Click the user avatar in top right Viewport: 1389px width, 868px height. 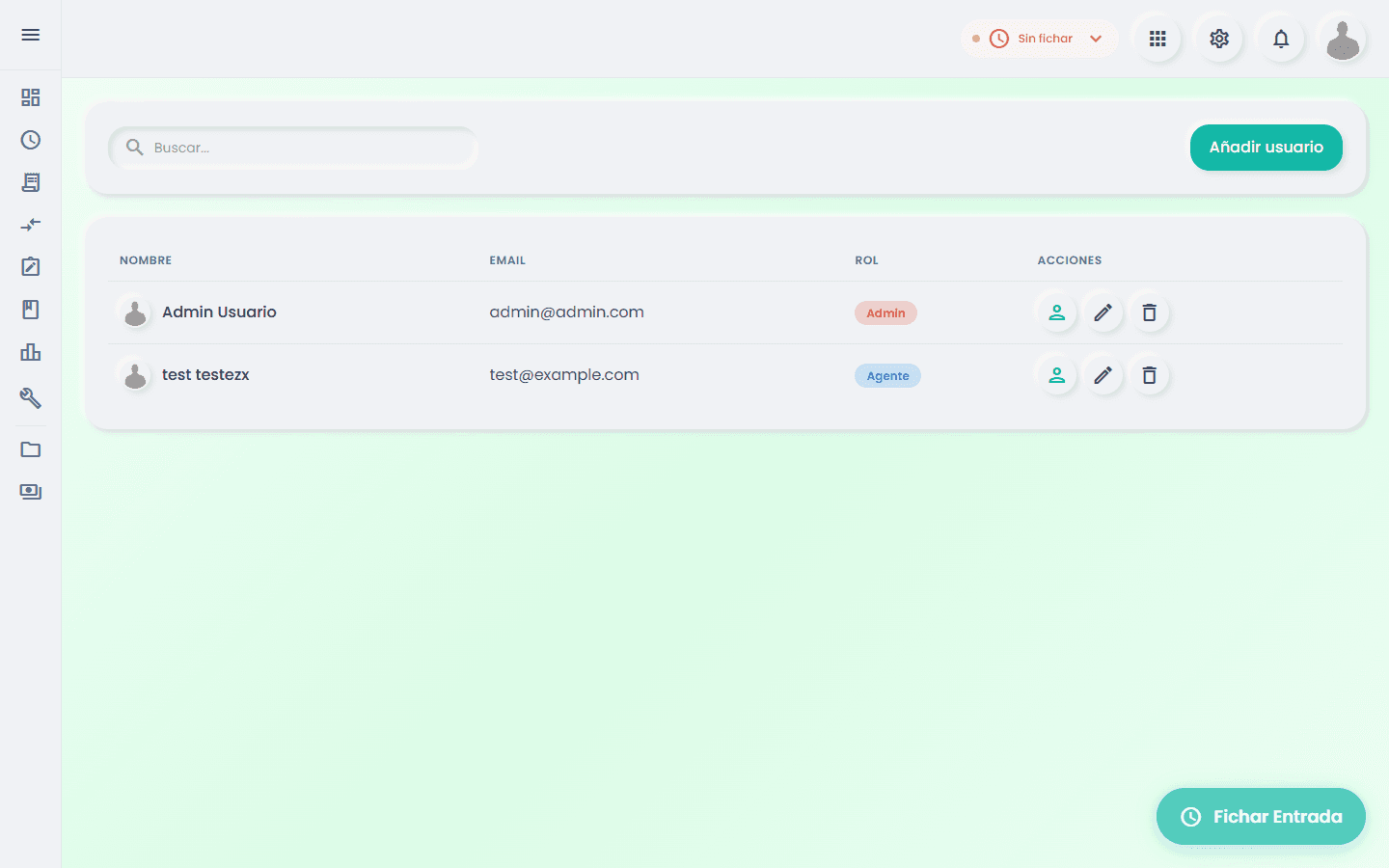click(x=1343, y=41)
